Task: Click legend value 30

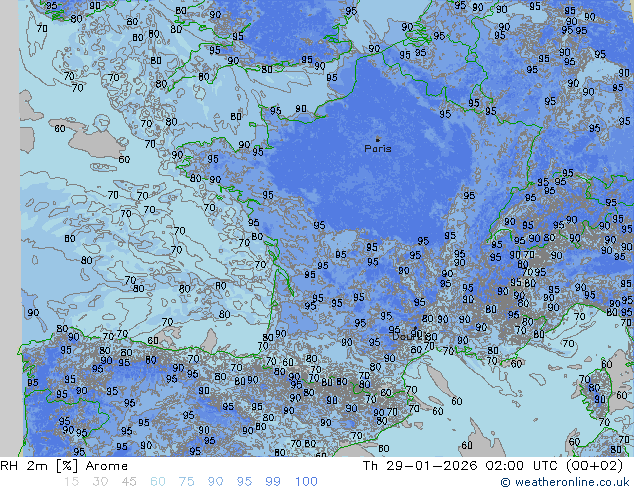Action: pyautogui.click(x=100, y=482)
